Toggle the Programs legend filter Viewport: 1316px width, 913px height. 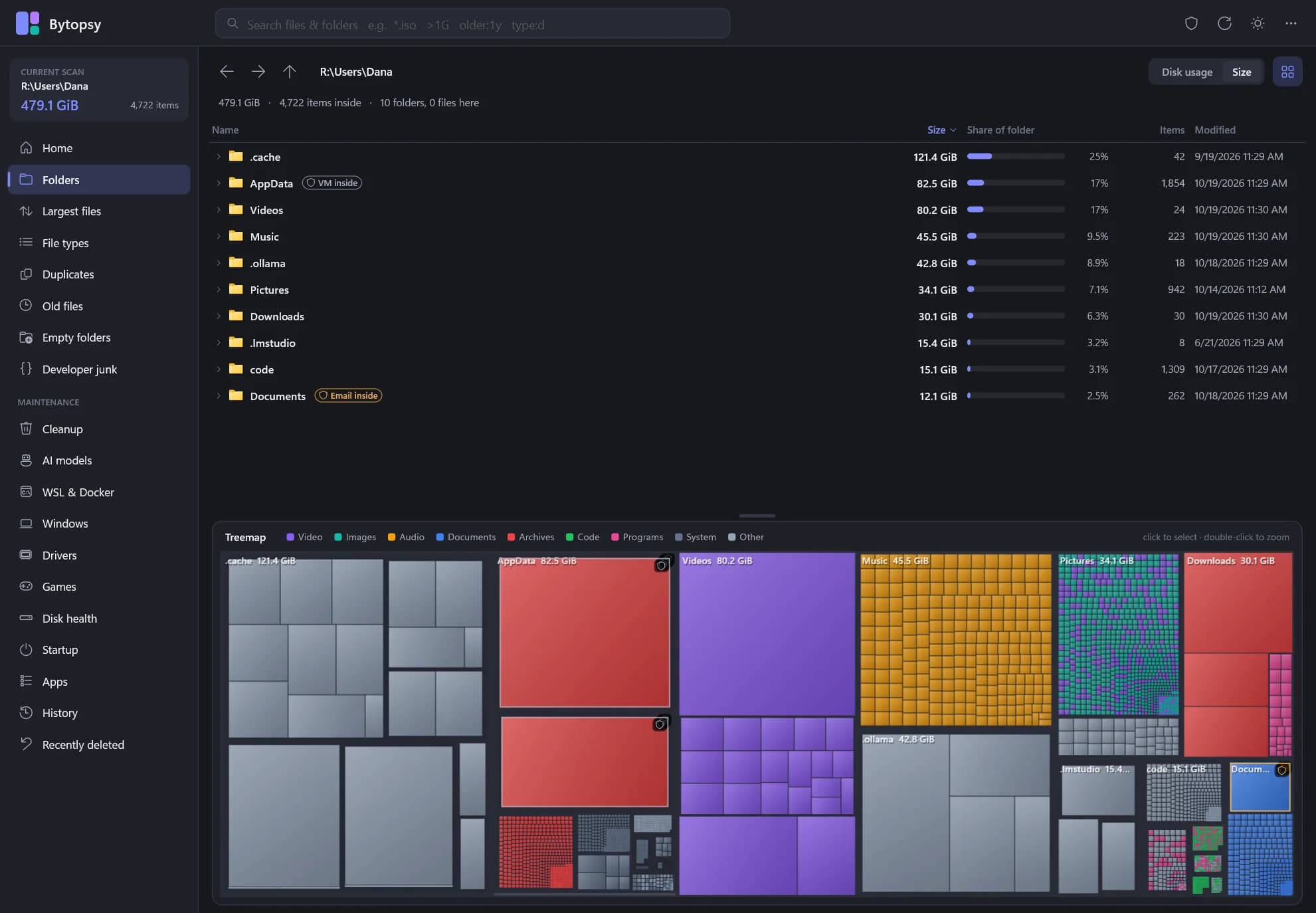(x=637, y=537)
